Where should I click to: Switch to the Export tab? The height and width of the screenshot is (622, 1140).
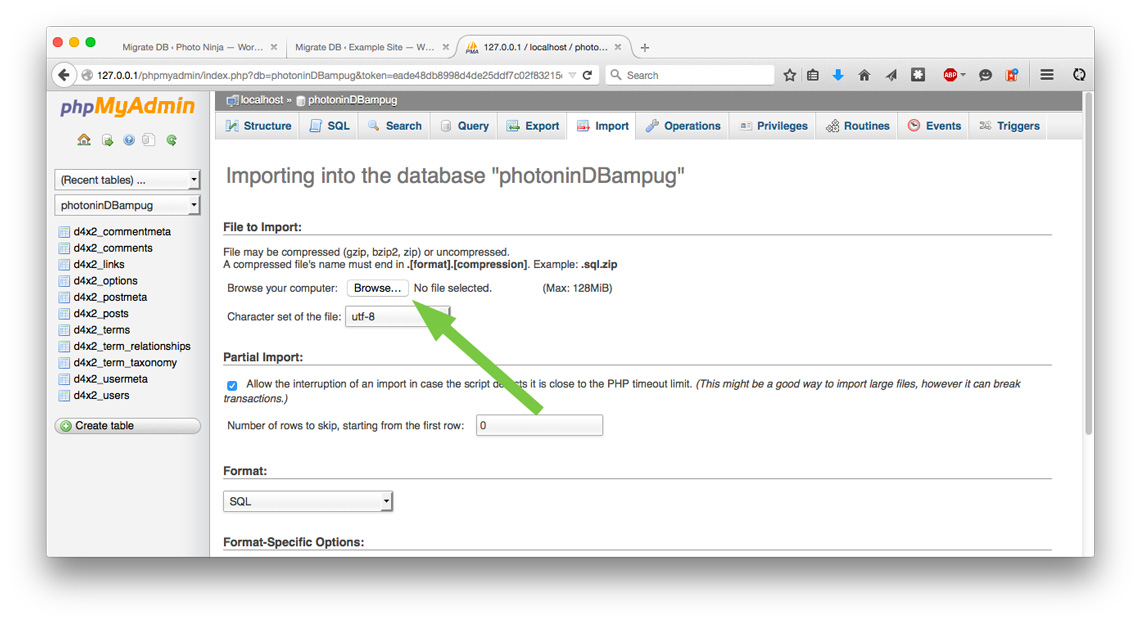pyautogui.click(x=533, y=126)
